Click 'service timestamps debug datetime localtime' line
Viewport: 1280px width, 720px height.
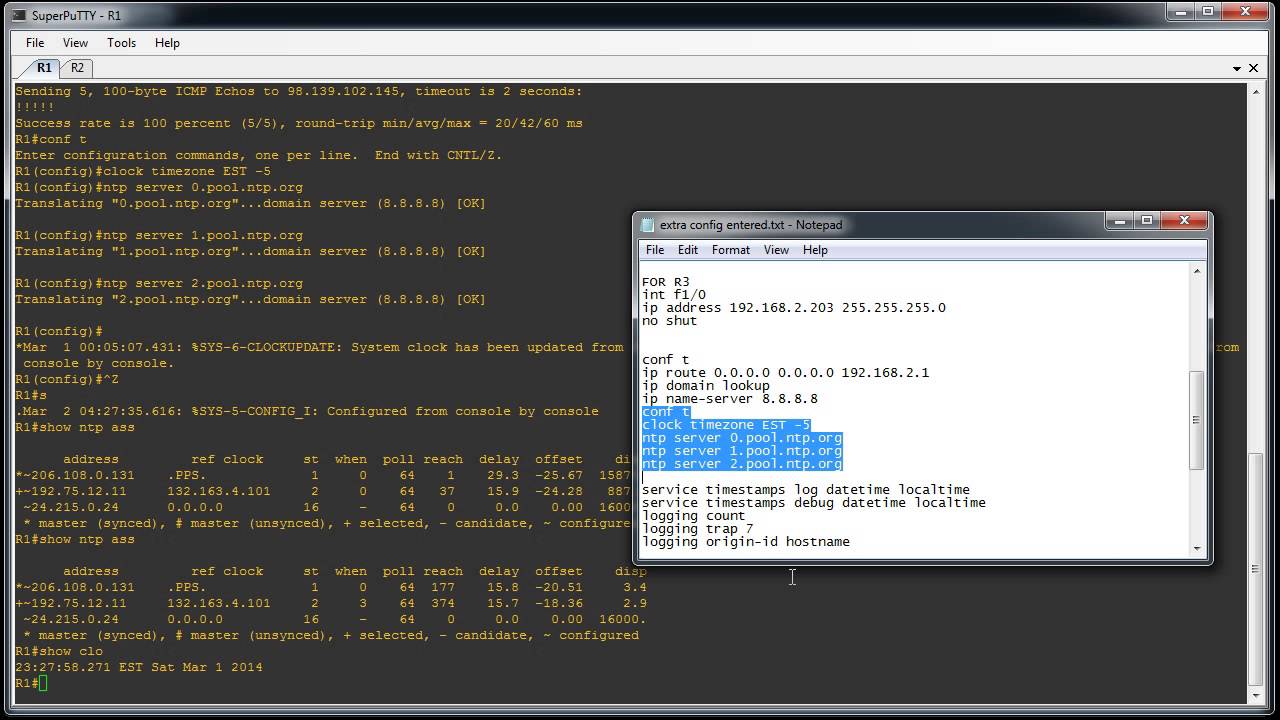(x=814, y=503)
